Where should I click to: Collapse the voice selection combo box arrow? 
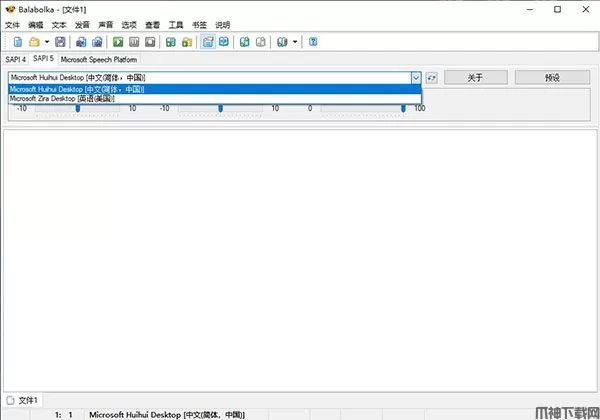415,77
